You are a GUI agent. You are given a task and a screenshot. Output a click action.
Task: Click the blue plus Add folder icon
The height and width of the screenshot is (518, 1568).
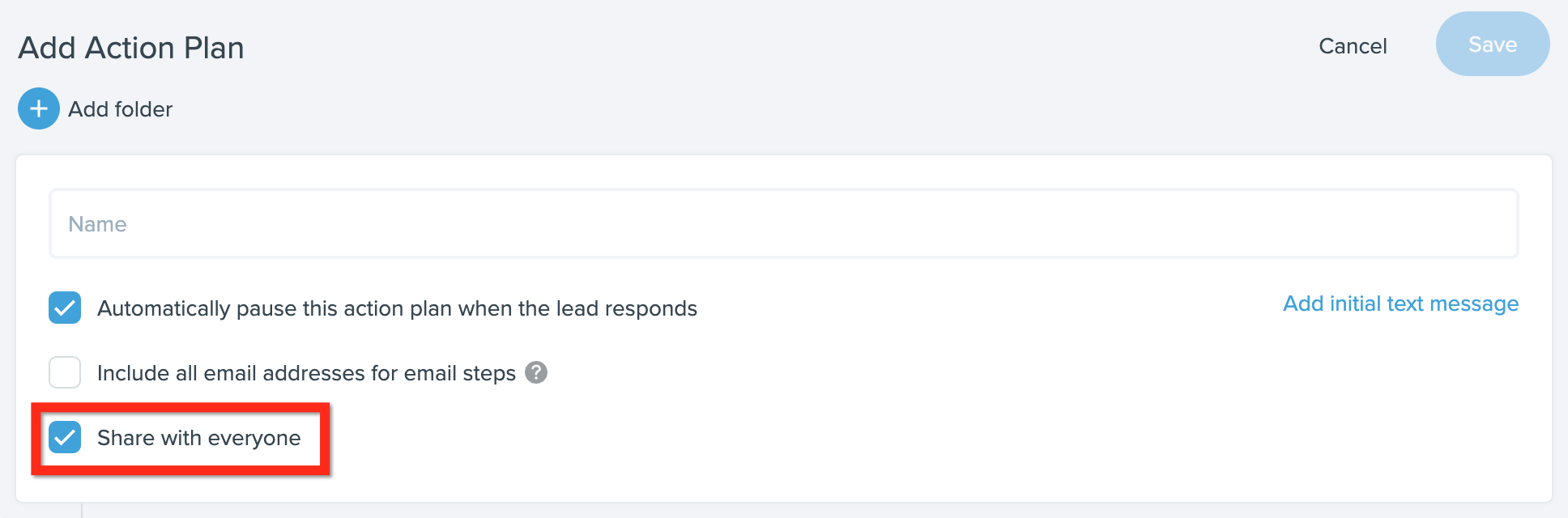point(39,108)
